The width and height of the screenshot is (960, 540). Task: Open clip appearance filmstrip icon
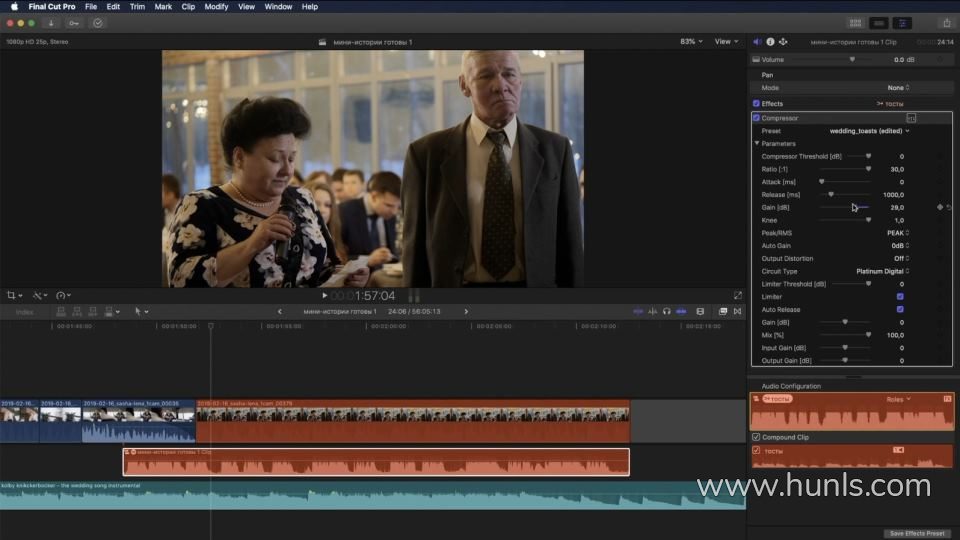pos(700,312)
